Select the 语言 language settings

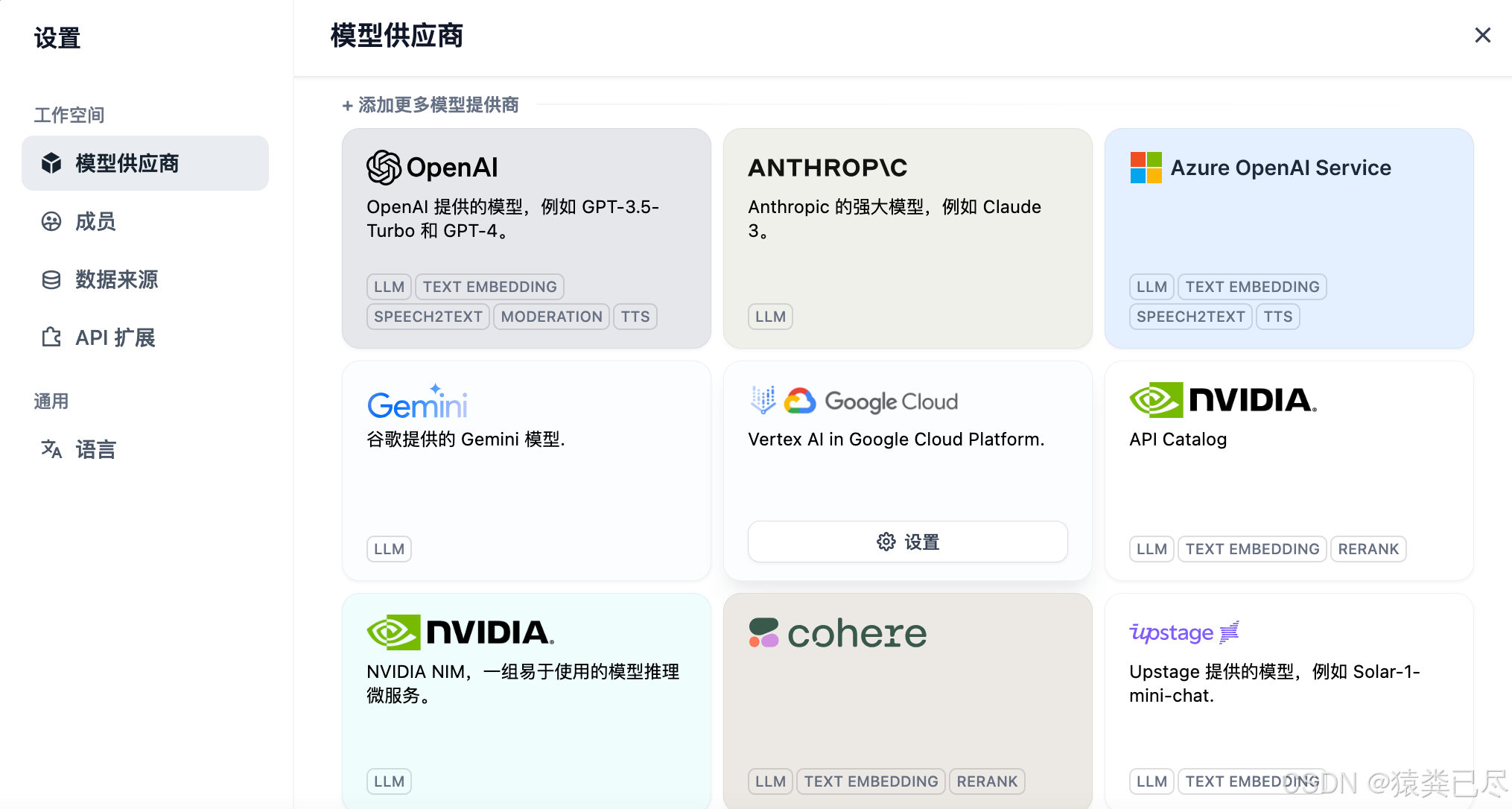95,449
